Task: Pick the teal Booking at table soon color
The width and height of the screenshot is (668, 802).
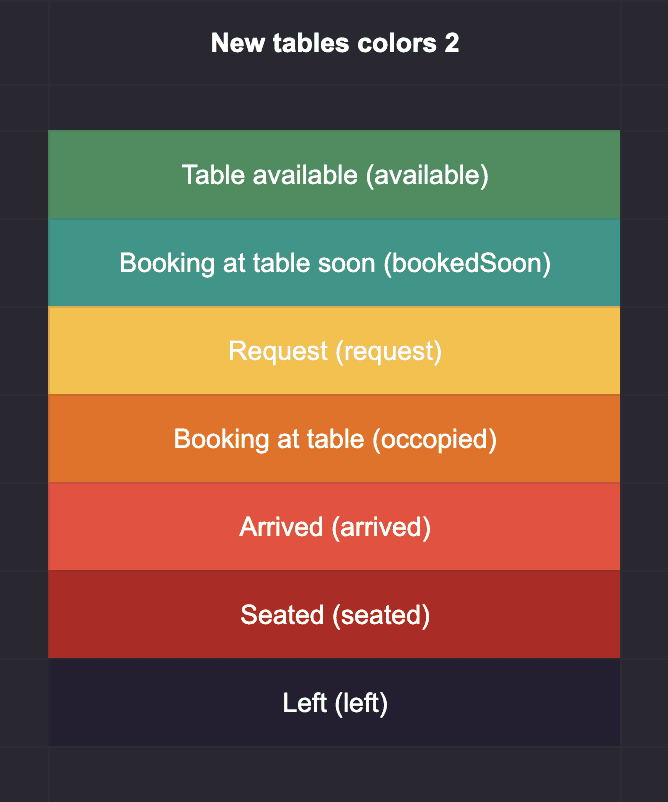Action: point(334,262)
